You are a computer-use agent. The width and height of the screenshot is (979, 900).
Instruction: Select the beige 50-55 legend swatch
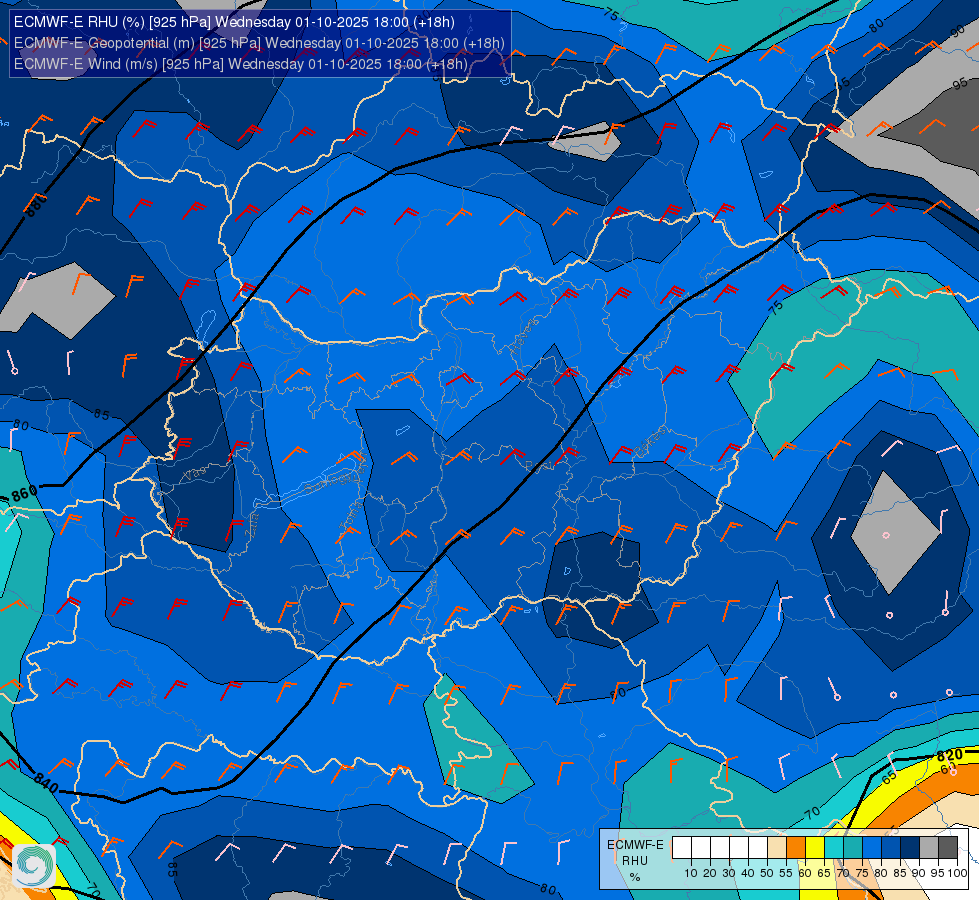pos(777,848)
